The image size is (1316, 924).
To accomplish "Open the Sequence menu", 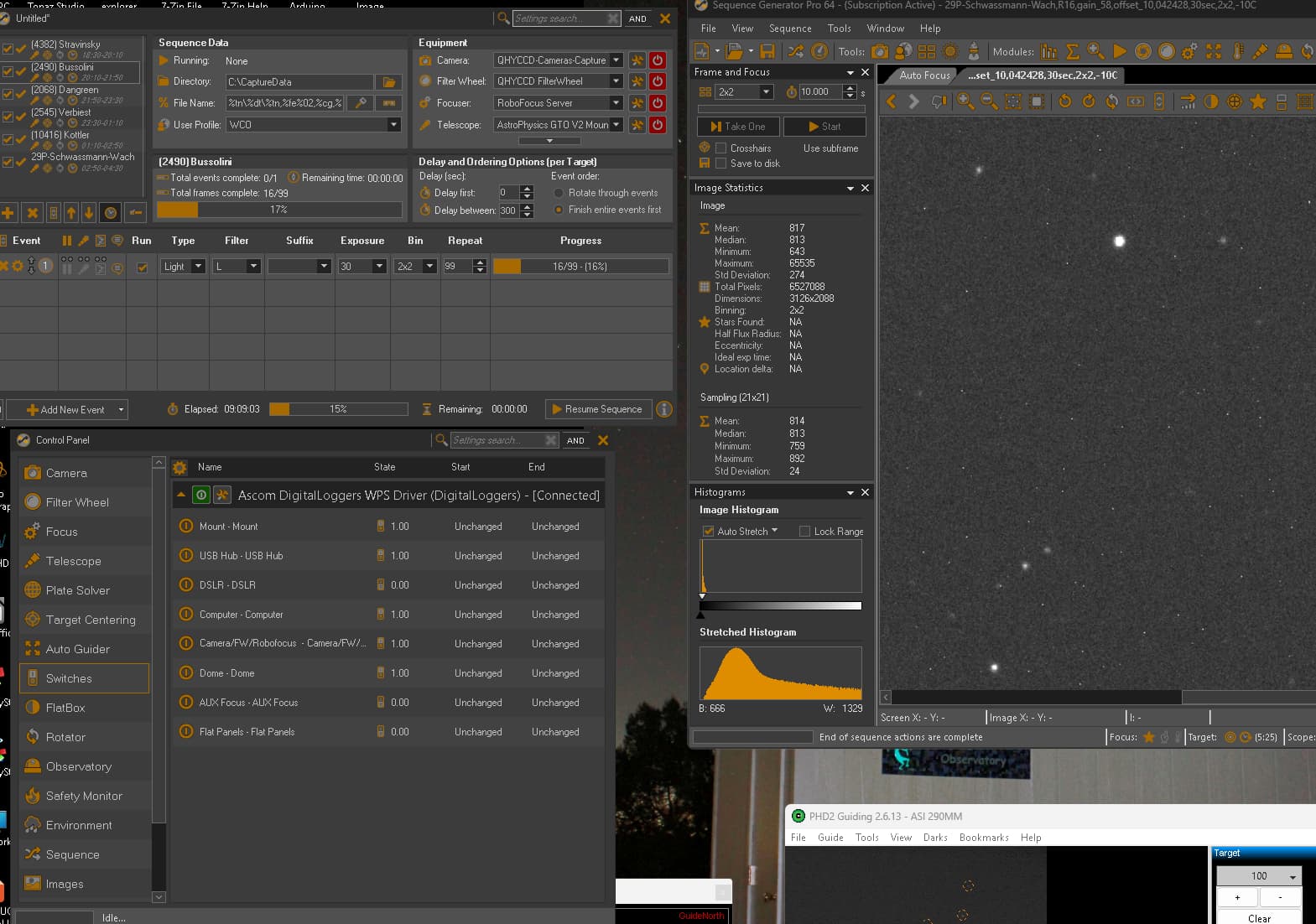I will (x=789, y=29).
